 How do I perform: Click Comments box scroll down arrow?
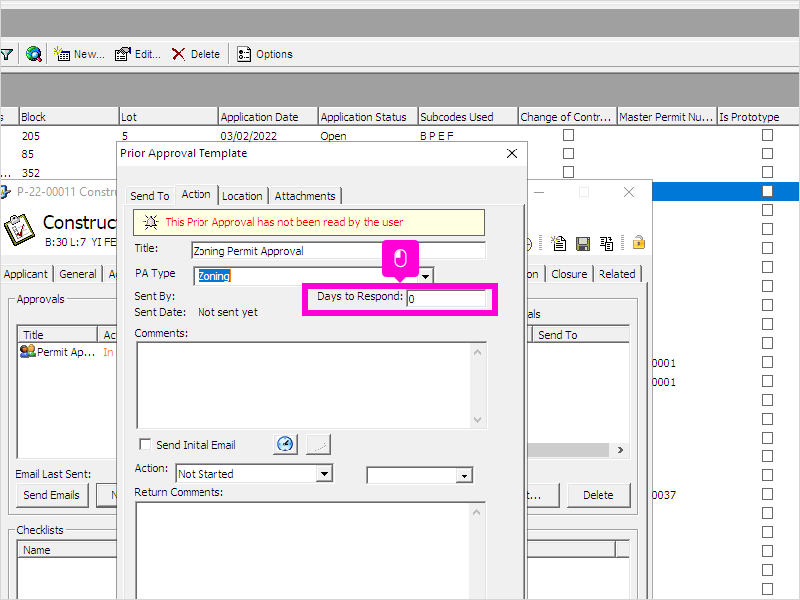pos(478,419)
